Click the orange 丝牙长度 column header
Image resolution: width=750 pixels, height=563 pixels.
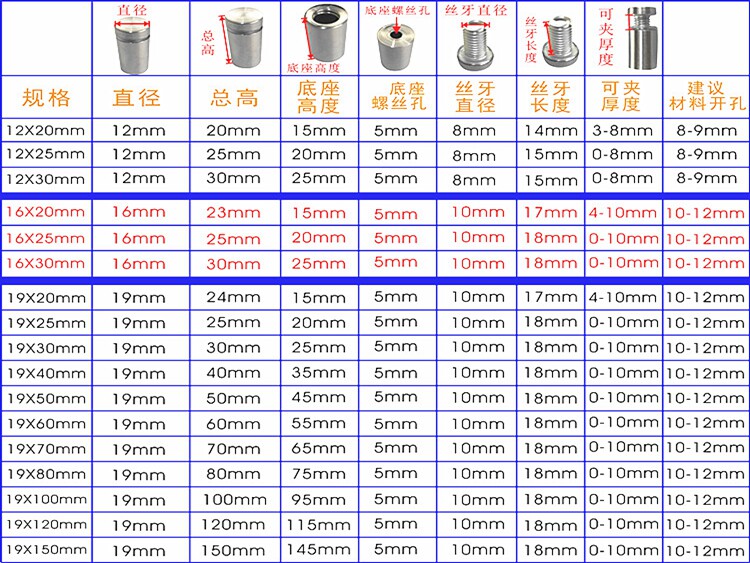click(x=551, y=97)
